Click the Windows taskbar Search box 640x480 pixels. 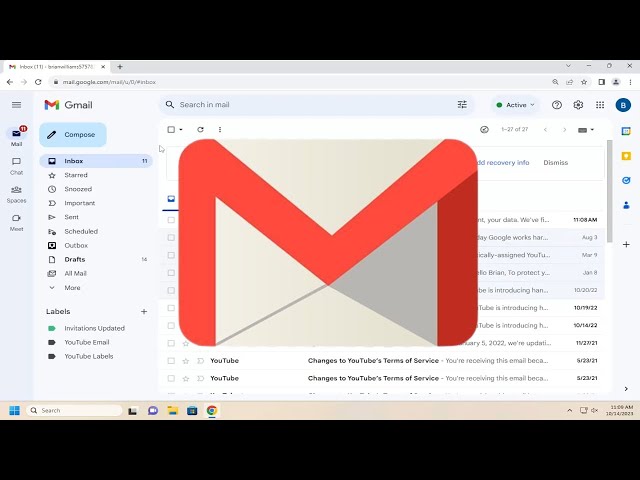tap(74, 410)
